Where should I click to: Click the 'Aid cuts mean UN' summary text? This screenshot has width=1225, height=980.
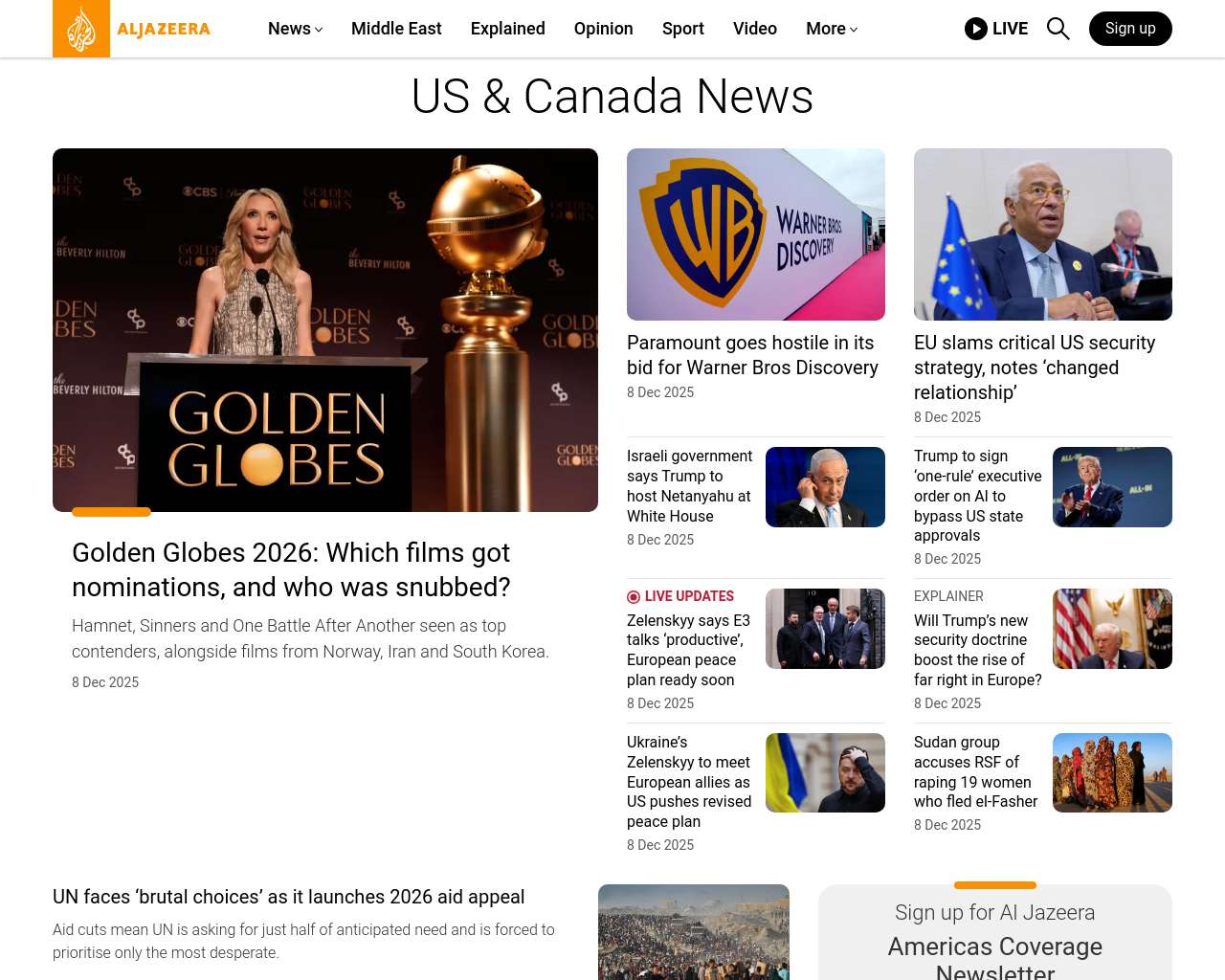pos(303,941)
